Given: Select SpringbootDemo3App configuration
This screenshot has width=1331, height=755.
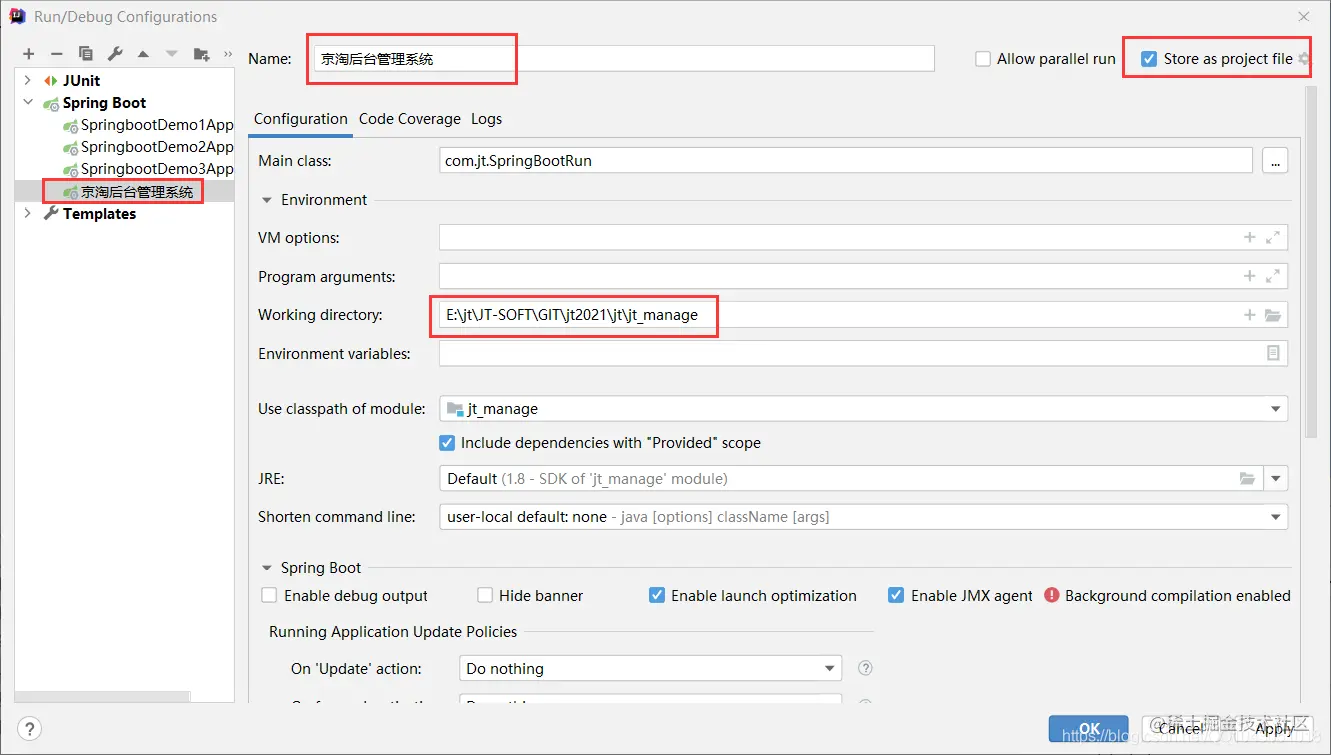Looking at the screenshot, I should (x=147, y=169).
